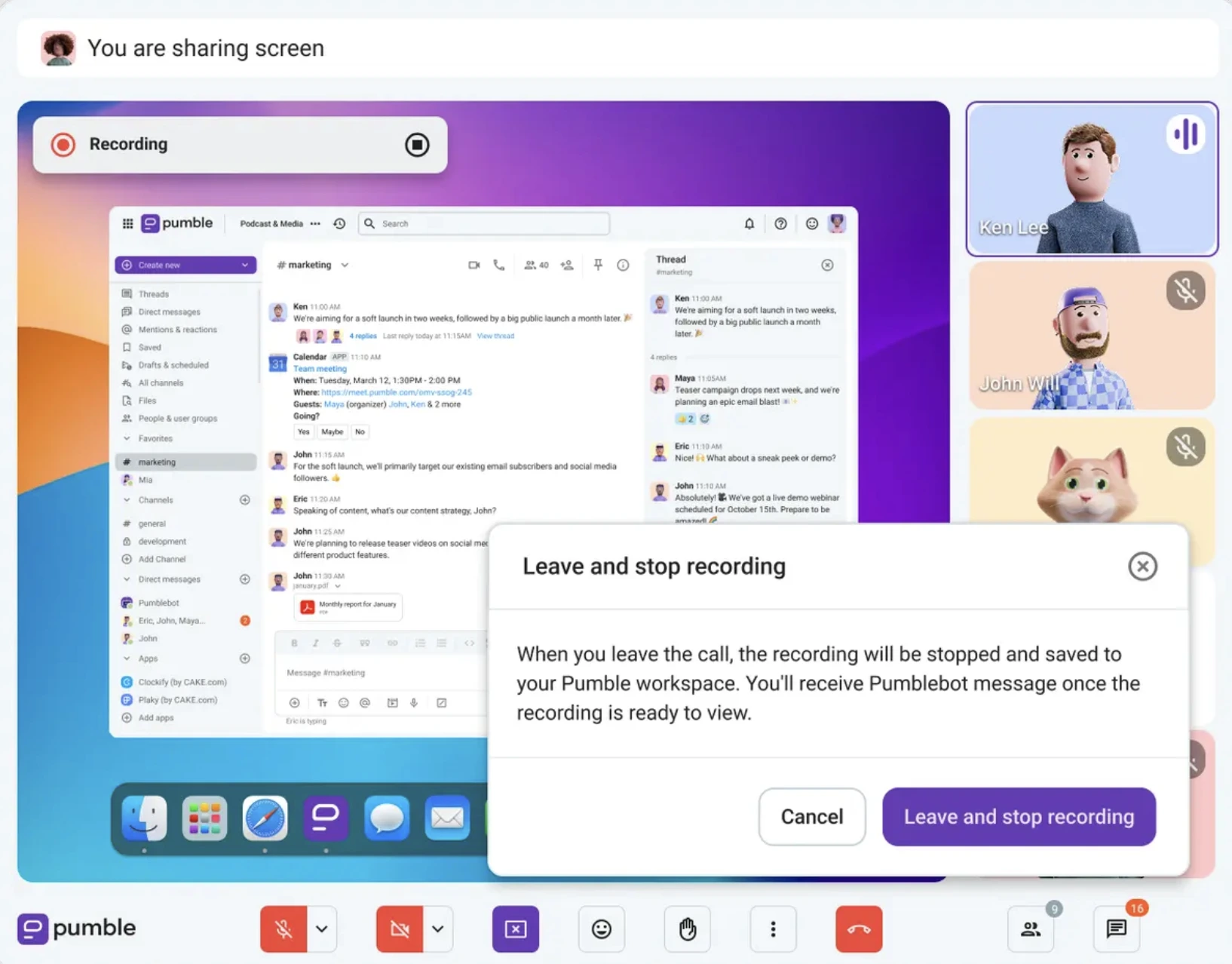
Task: Click the Search field in Pumble
Action: [484, 223]
